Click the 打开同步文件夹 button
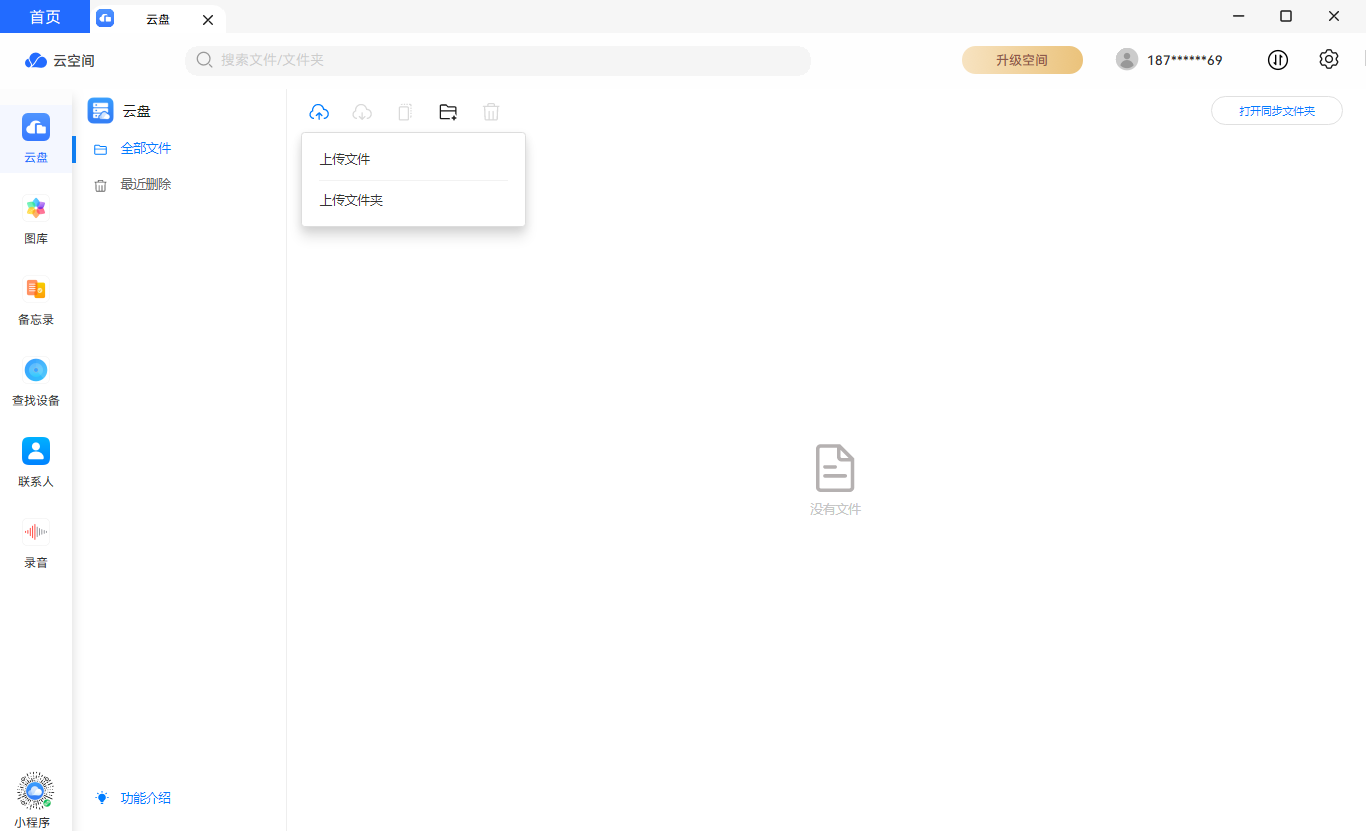The image size is (1366, 833). click(1277, 111)
